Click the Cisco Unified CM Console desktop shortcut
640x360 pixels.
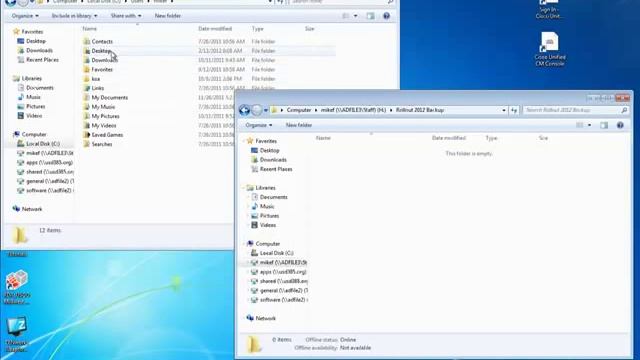click(x=550, y=49)
